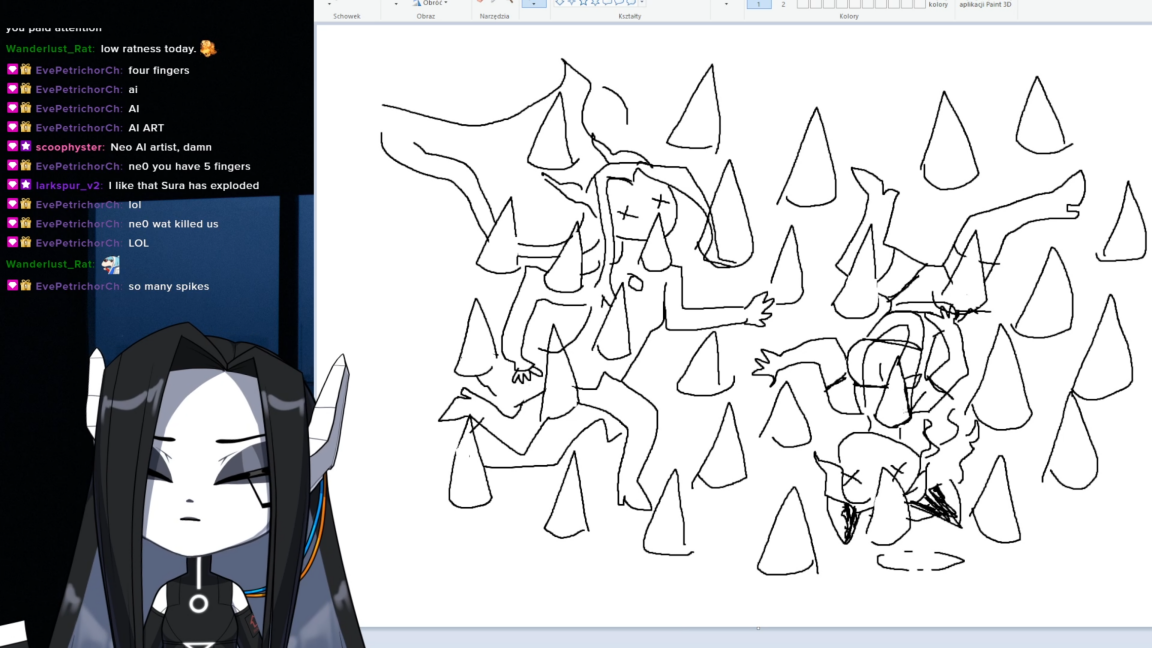The image size is (1152, 648).
Task: Click the 'Kolory' group label
Action: pyautogui.click(x=849, y=16)
